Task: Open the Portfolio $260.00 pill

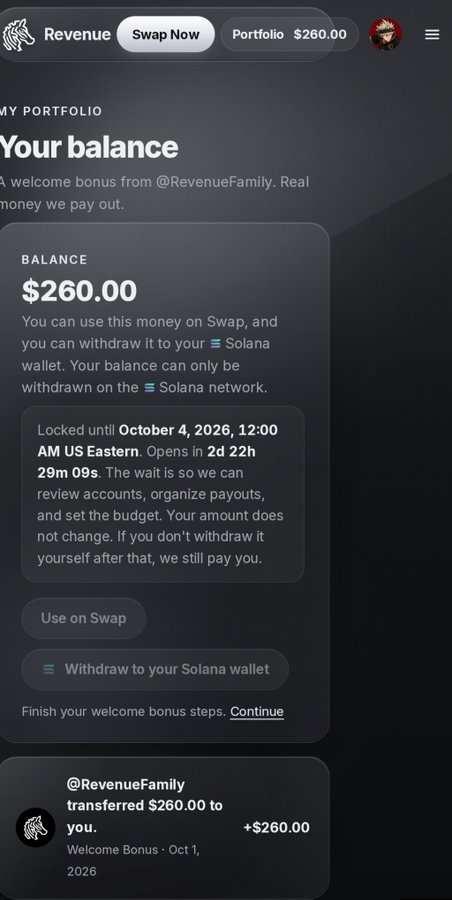Action: (289, 34)
